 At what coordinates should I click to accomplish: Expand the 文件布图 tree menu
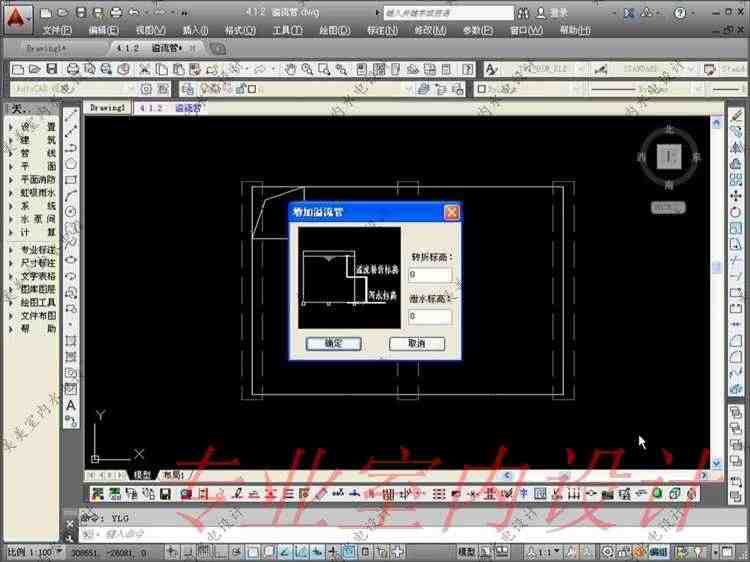coord(32,316)
